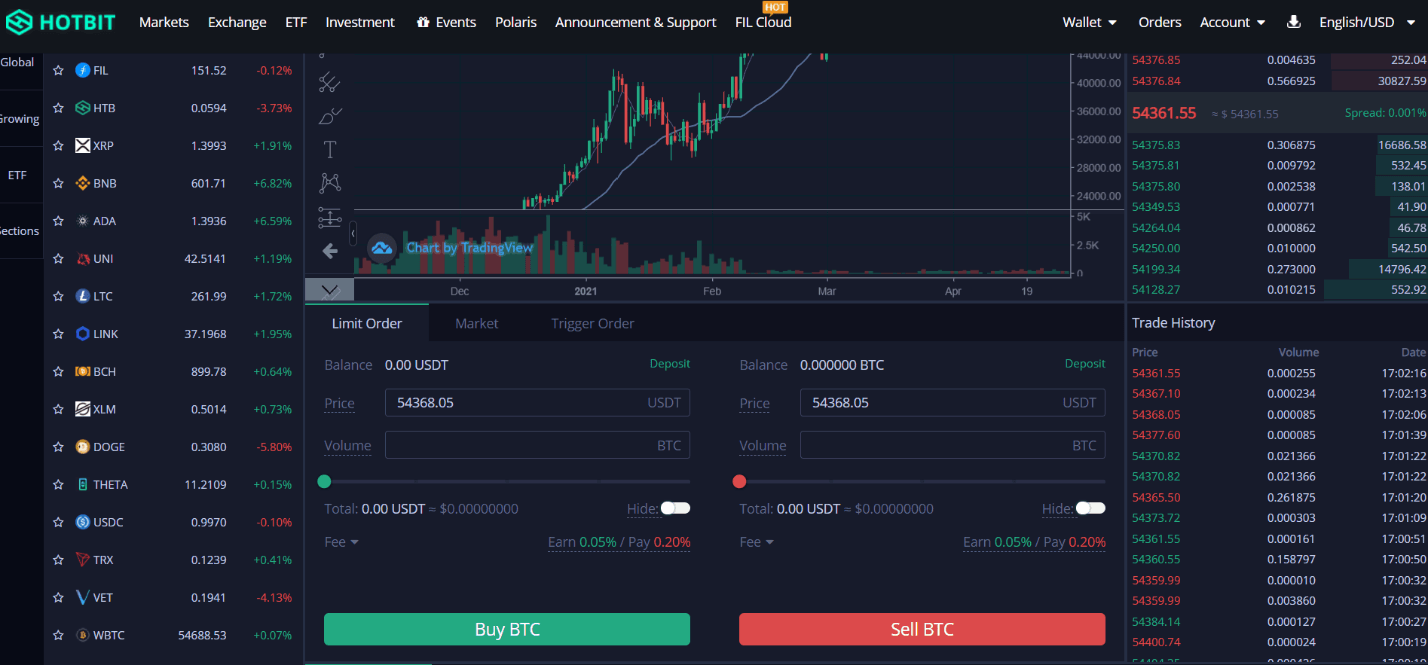Image resolution: width=1428 pixels, height=665 pixels.
Task: Click the buy Price input field
Action: pos(537,403)
